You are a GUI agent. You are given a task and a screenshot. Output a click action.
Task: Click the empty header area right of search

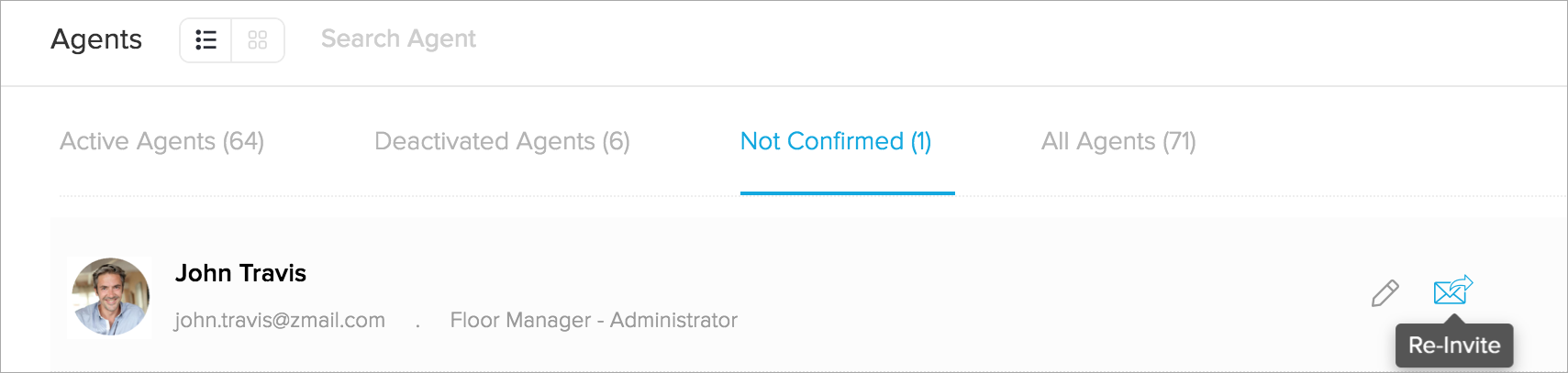click(1009, 40)
